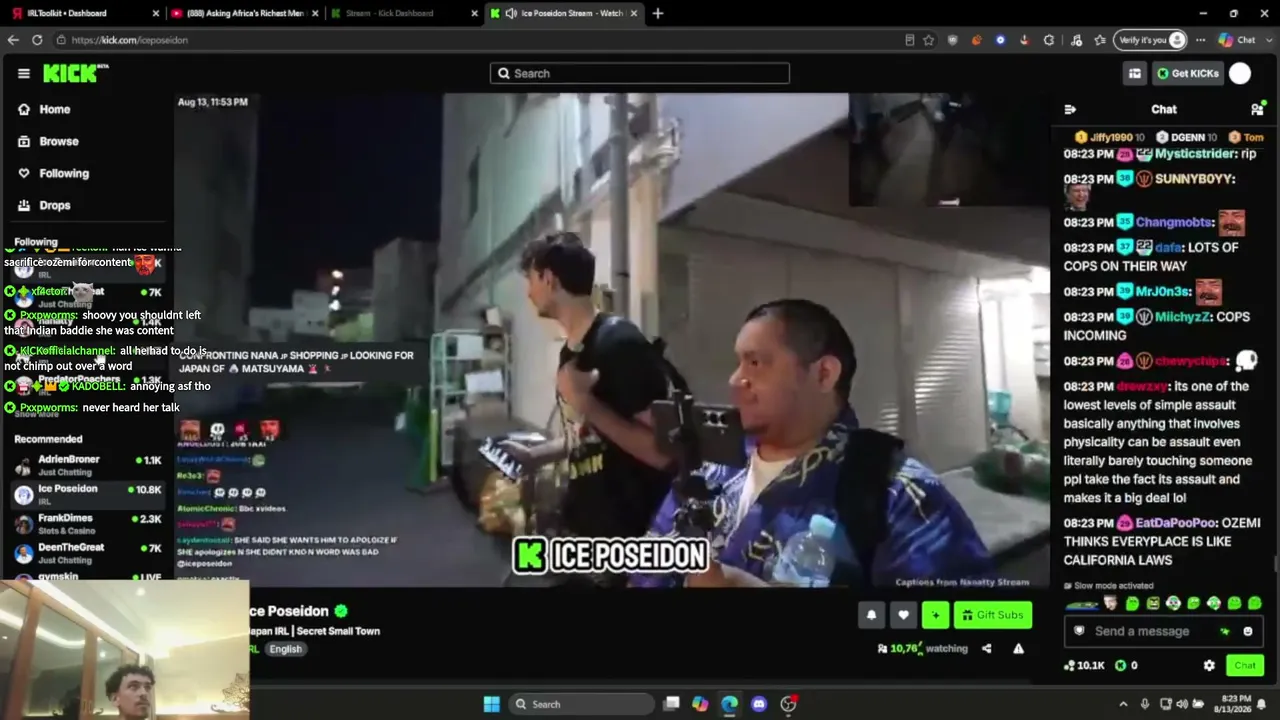Click the Get KICKs button

coord(1188,73)
